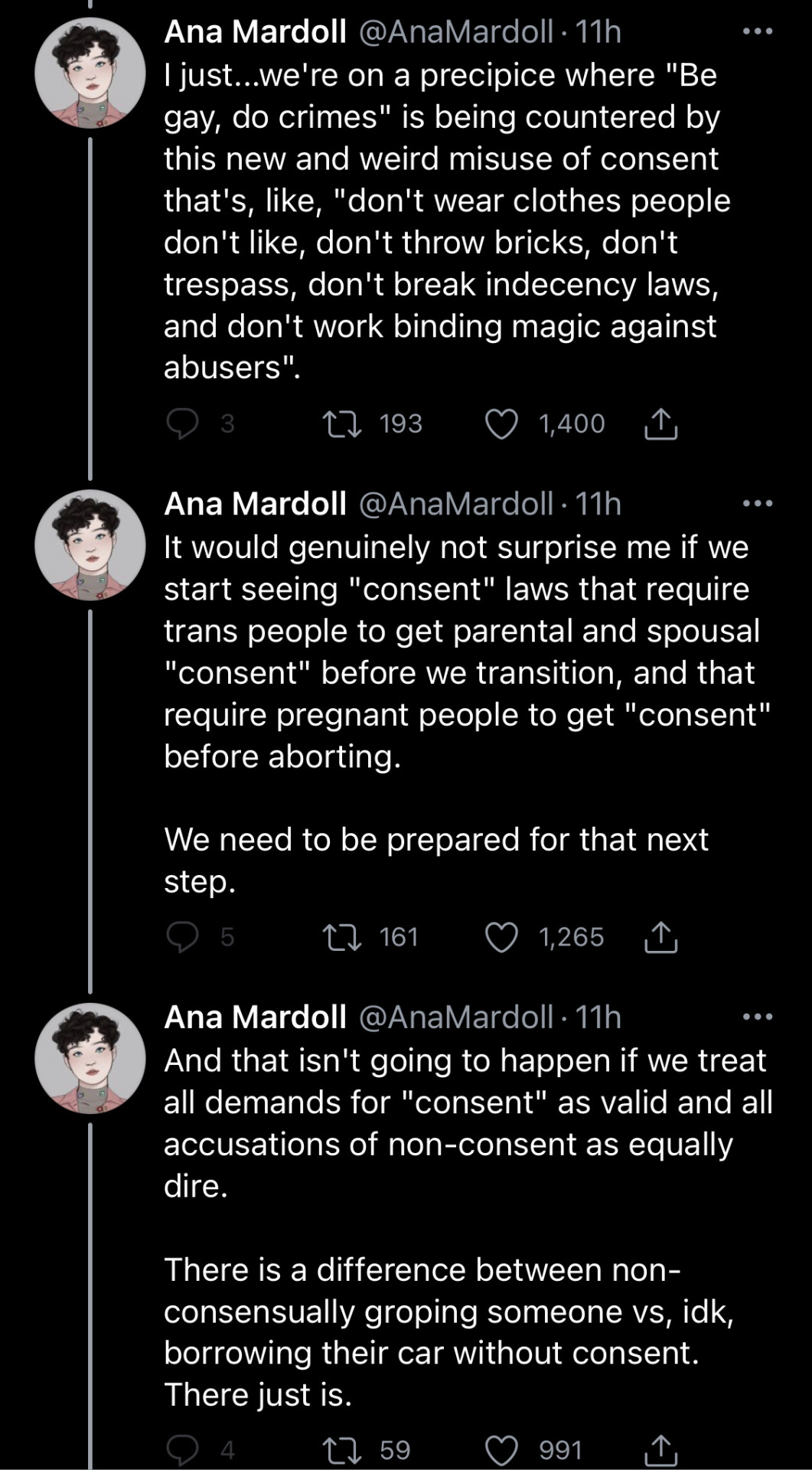Open more options on third tweet
The width and height of the screenshot is (812, 1470).
pos(758,1017)
